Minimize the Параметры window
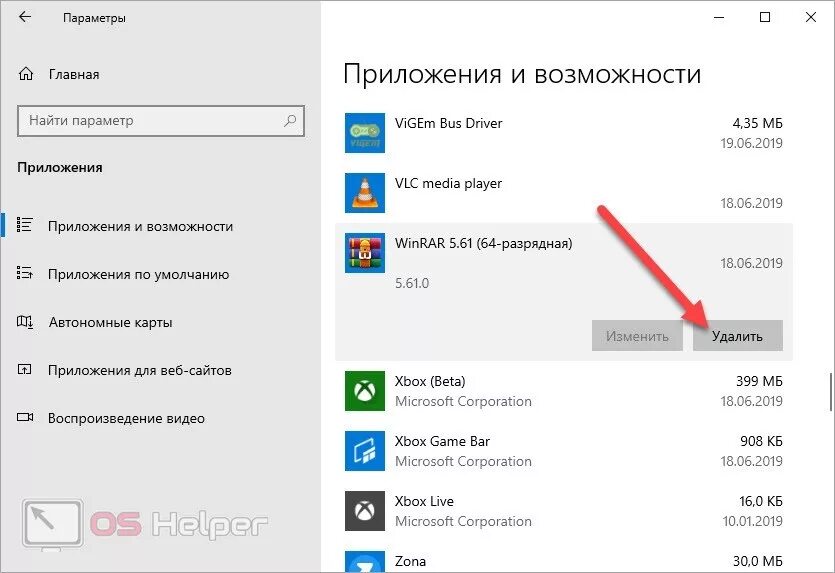 coord(719,17)
